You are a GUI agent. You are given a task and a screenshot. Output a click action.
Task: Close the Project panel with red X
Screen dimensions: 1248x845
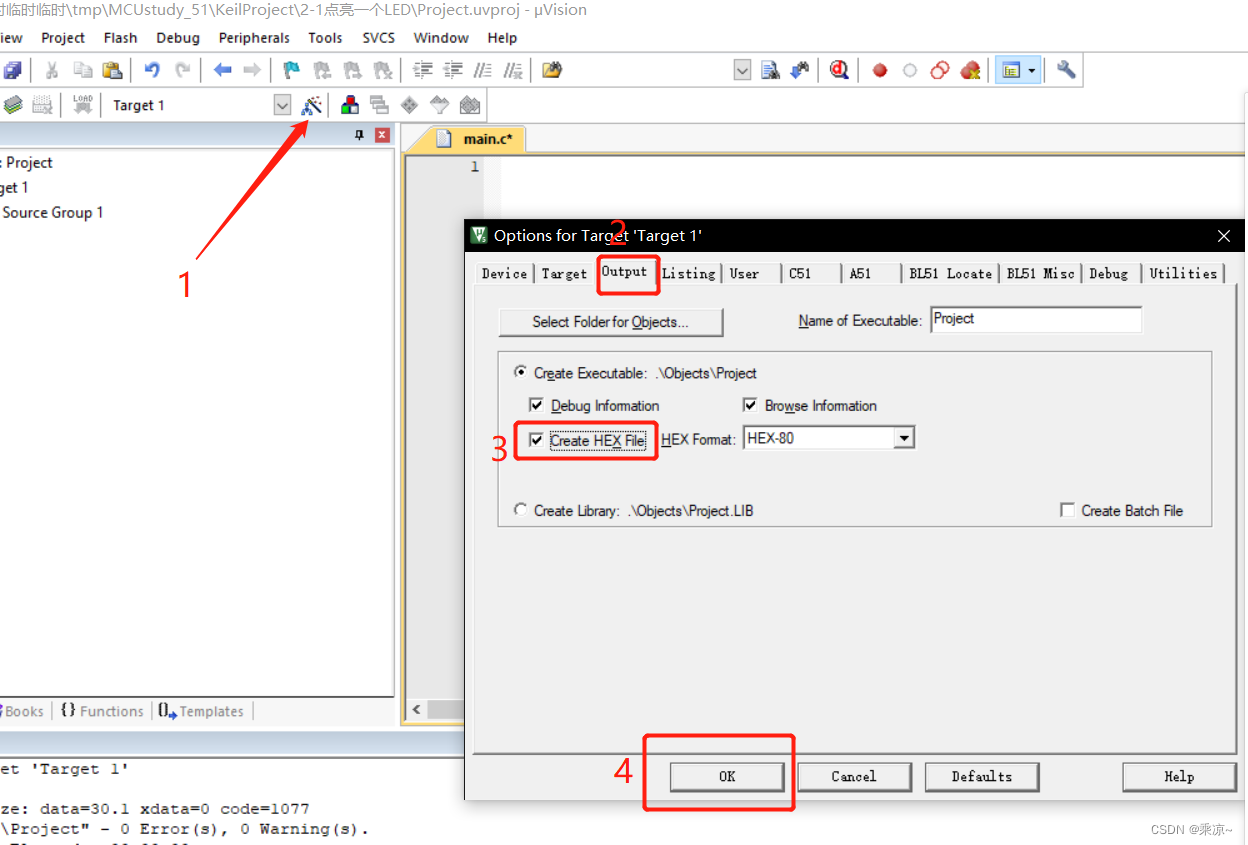tap(382, 135)
